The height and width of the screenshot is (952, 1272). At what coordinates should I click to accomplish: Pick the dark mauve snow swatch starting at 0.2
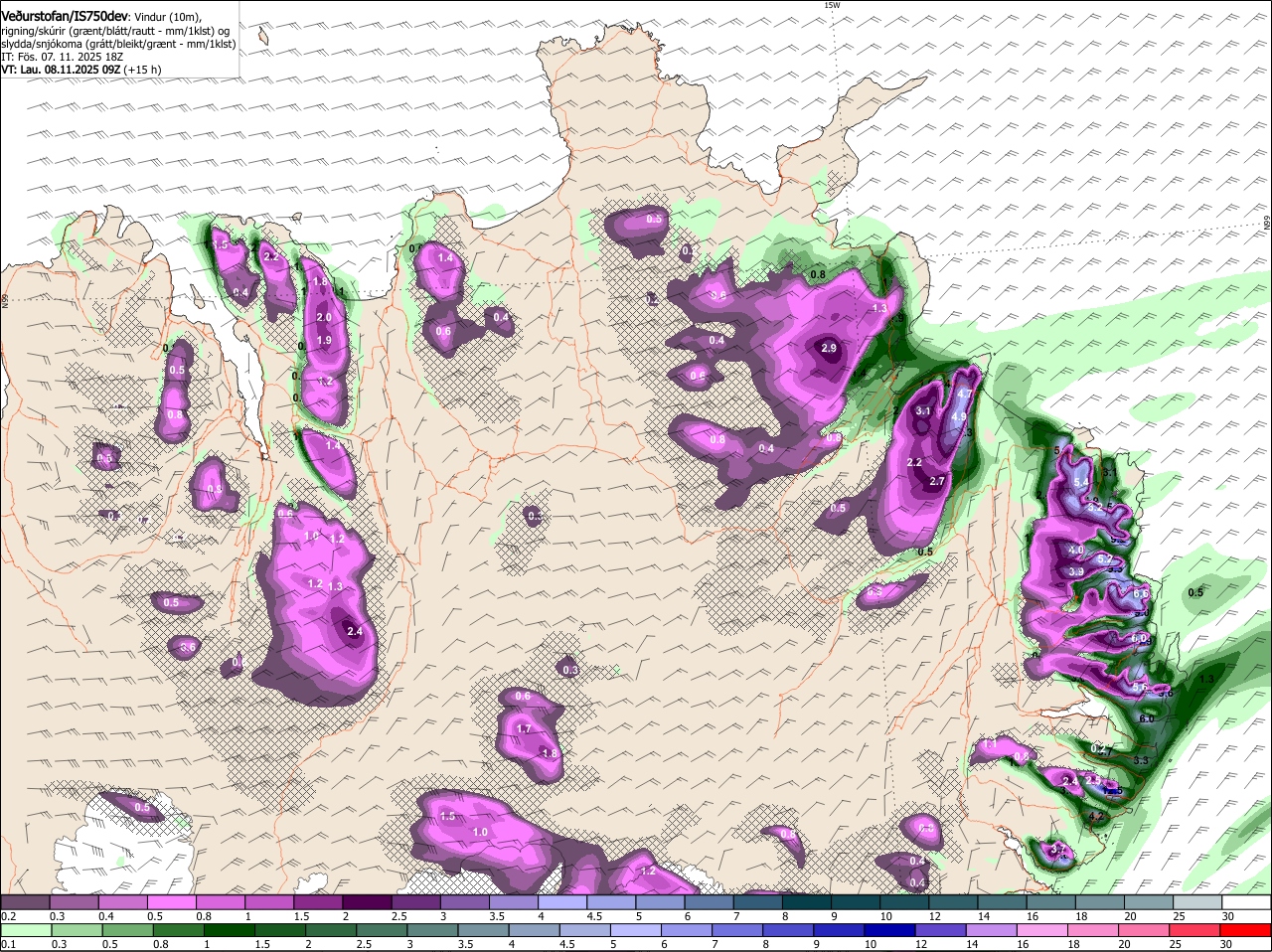coord(25,901)
